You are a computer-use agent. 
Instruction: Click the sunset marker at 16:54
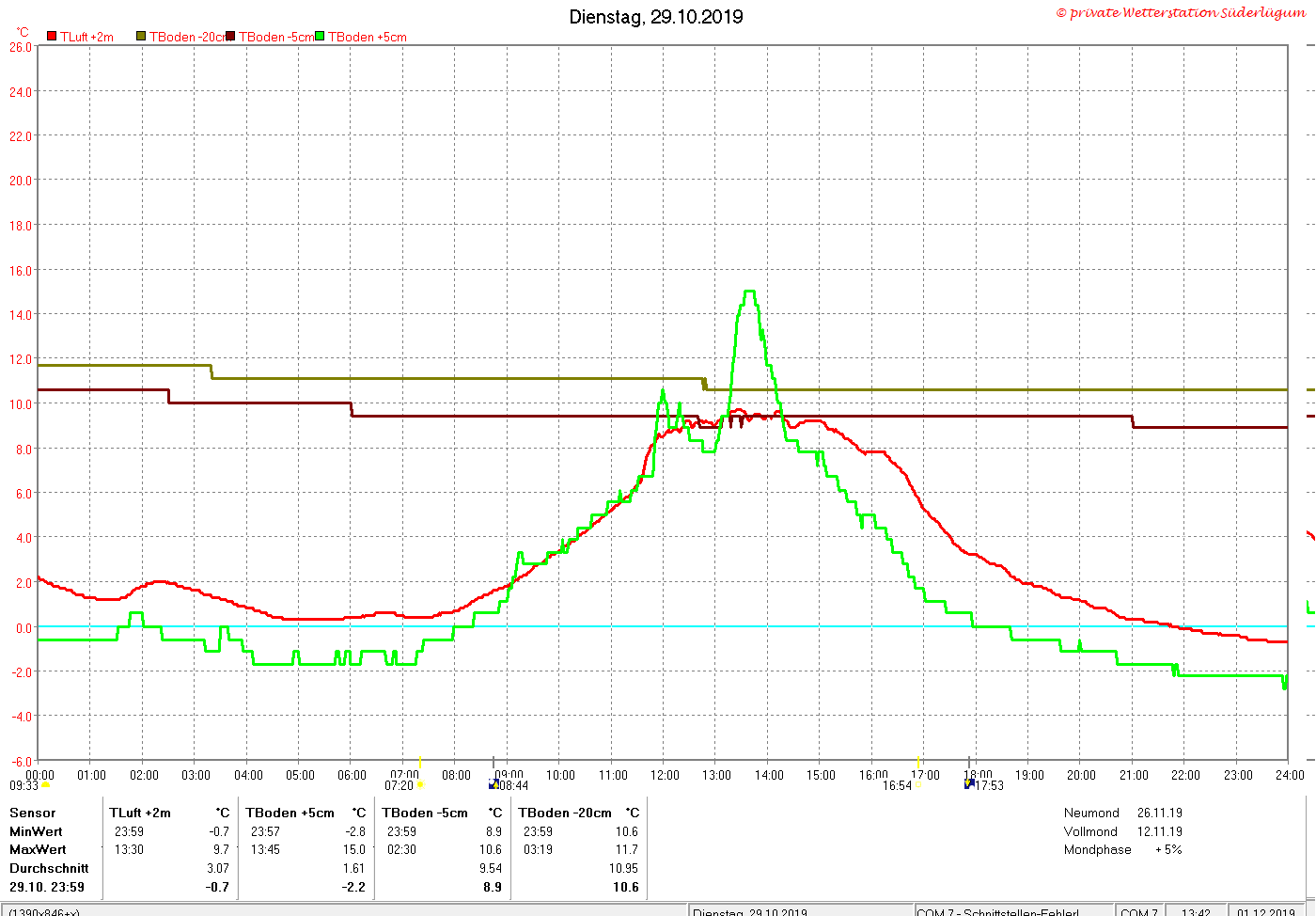point(917,785)
